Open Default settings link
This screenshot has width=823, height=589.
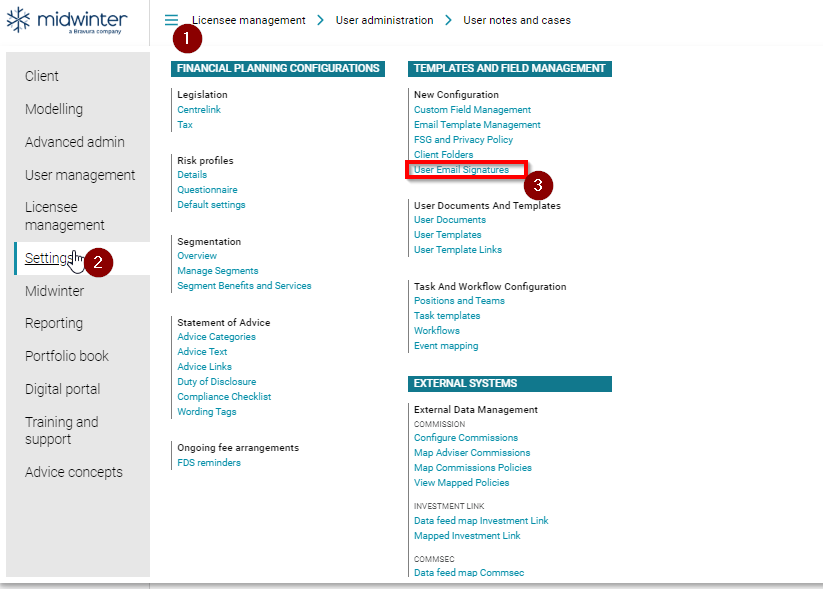(211, 205)
